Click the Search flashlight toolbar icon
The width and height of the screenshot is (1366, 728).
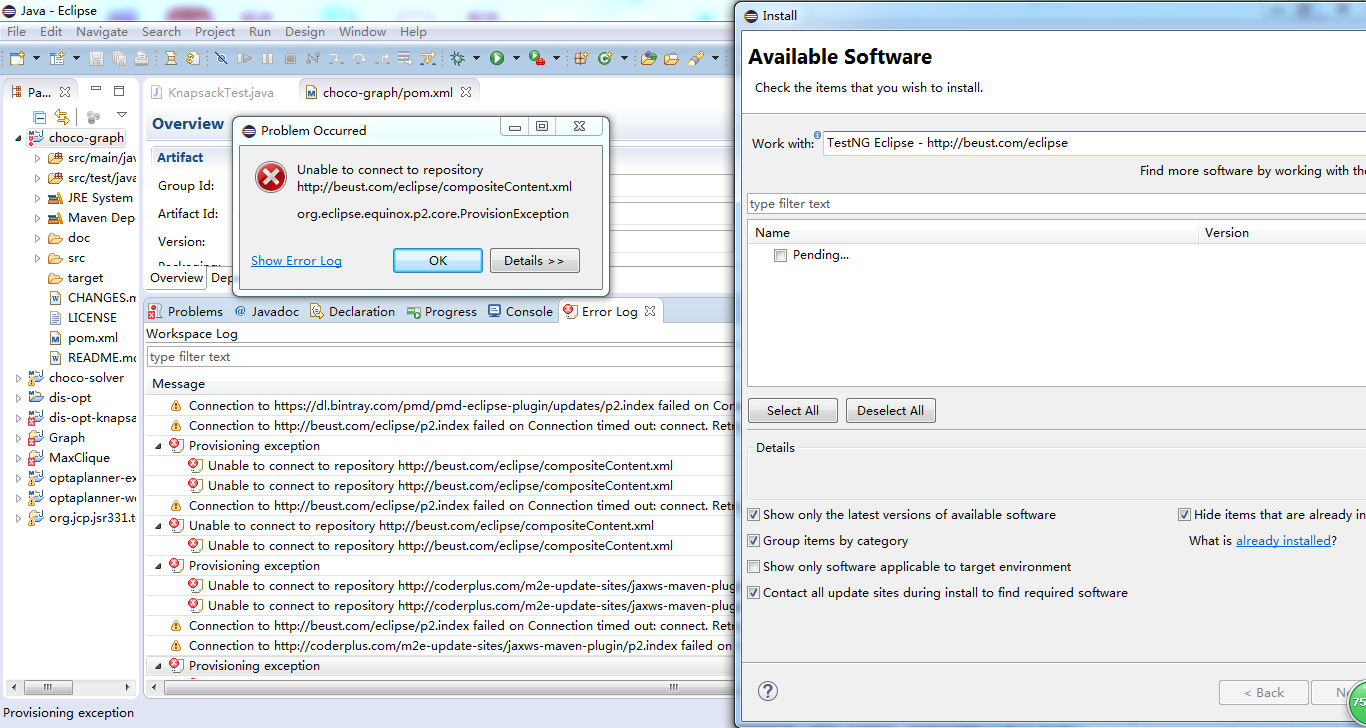click(x=696, y=58)
